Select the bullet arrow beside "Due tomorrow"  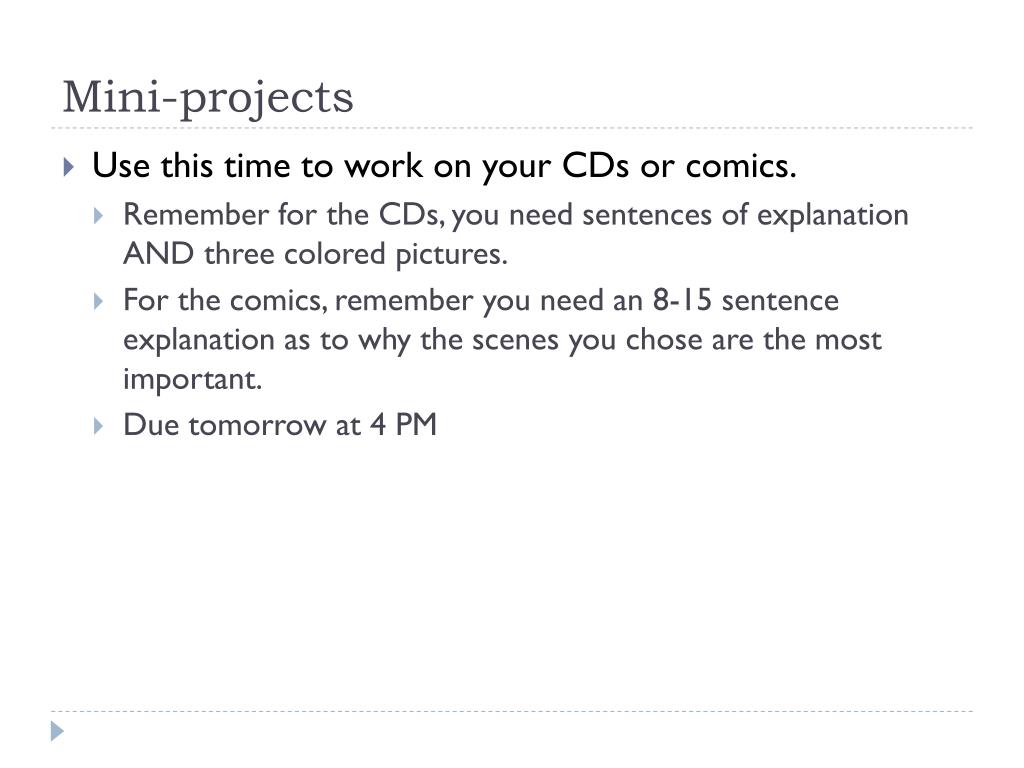(x=99, y=426)
